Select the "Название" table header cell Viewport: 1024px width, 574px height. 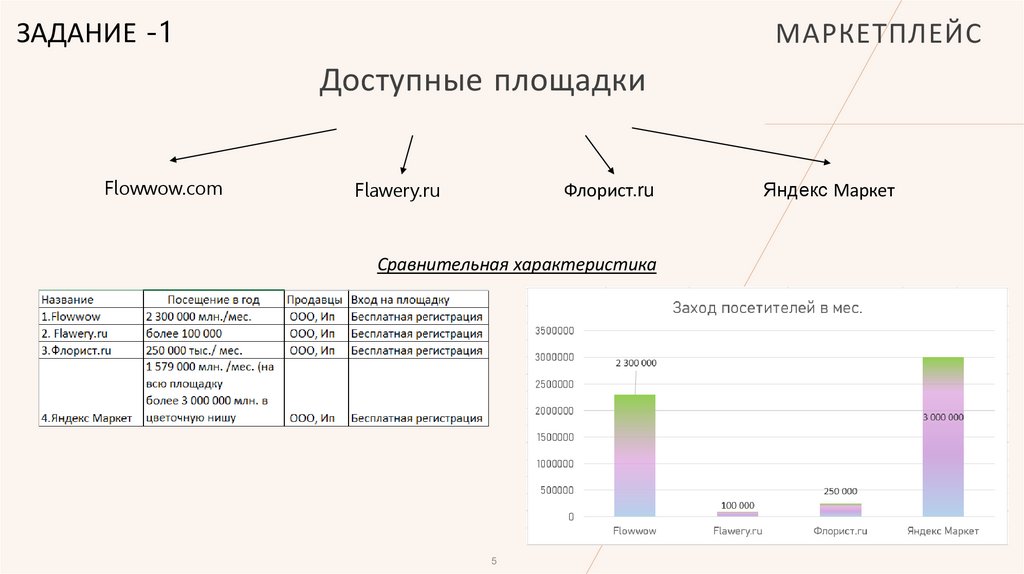click(x=91, y=299)
